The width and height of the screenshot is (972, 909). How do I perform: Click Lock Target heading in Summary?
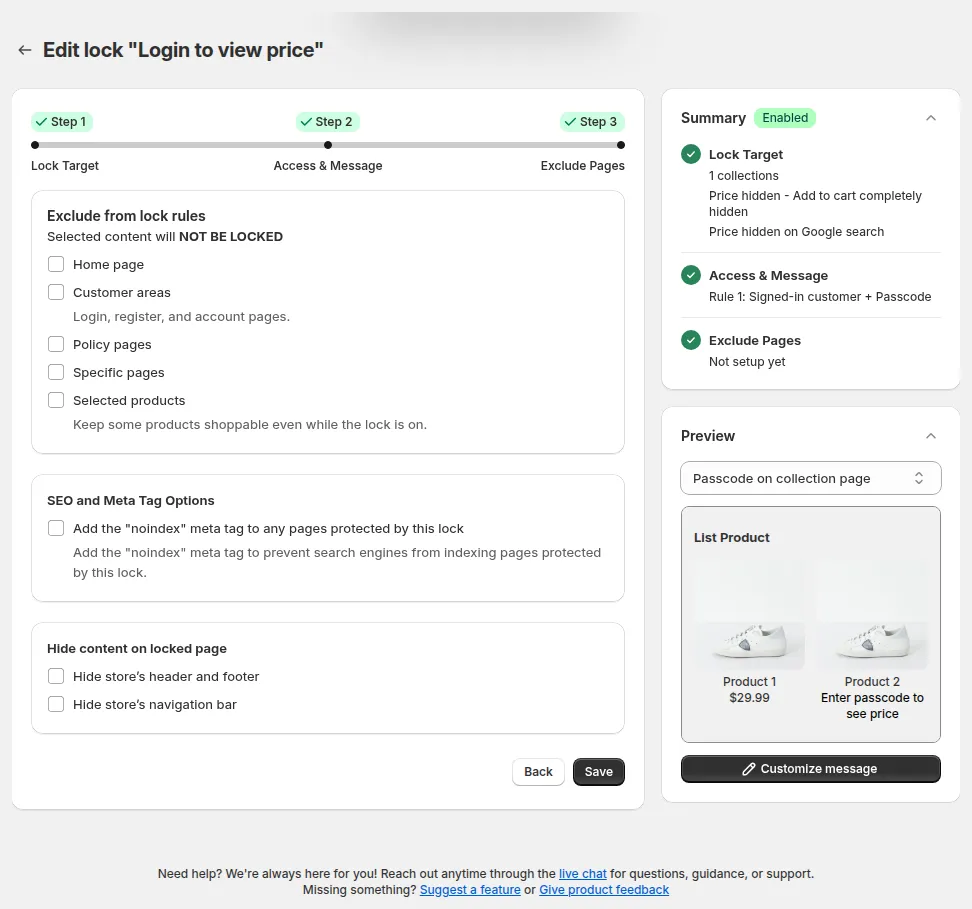[x=746, y=154]
